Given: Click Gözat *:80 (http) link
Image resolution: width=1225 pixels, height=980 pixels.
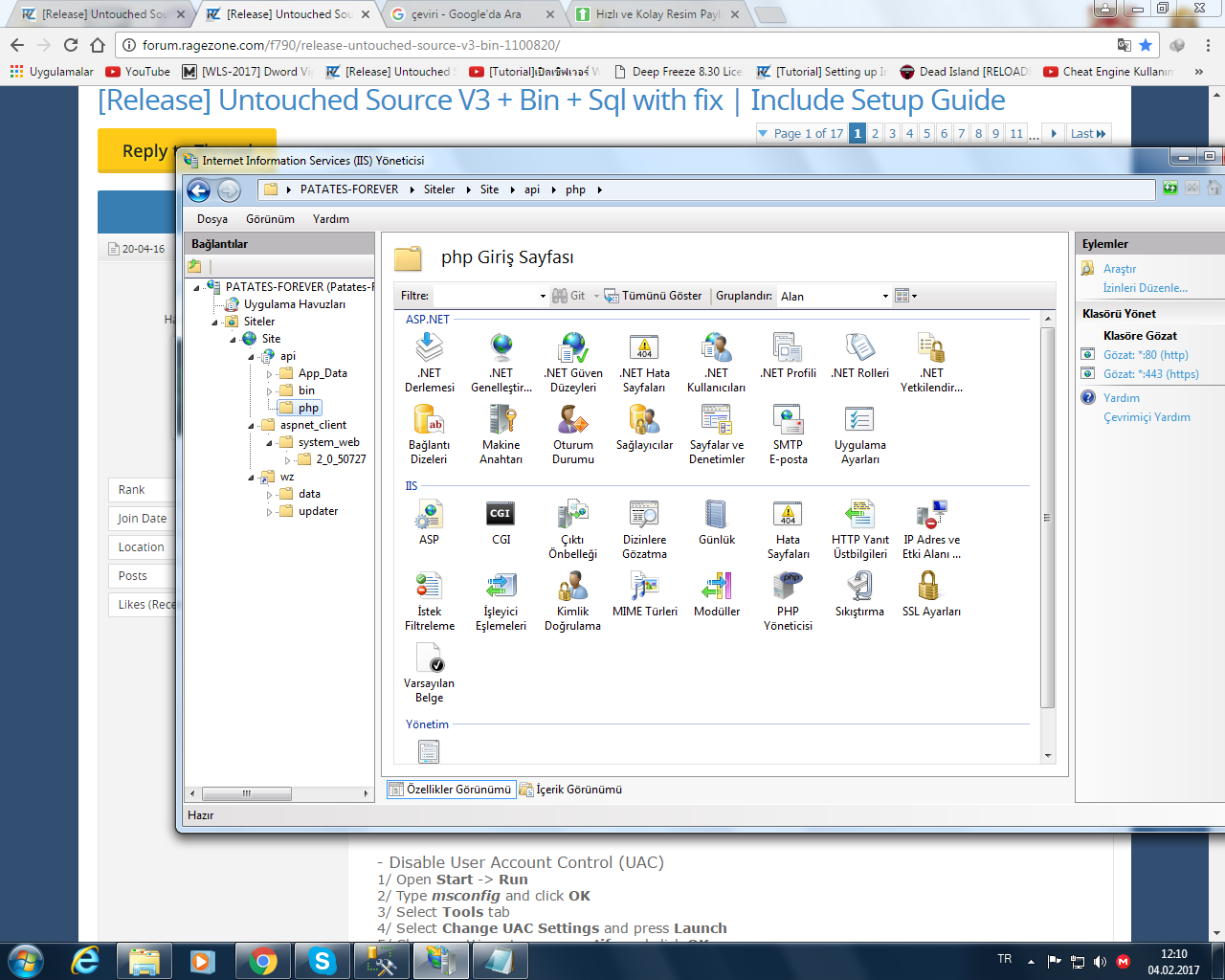Looking at the screenshot, I should point(1146,355).
